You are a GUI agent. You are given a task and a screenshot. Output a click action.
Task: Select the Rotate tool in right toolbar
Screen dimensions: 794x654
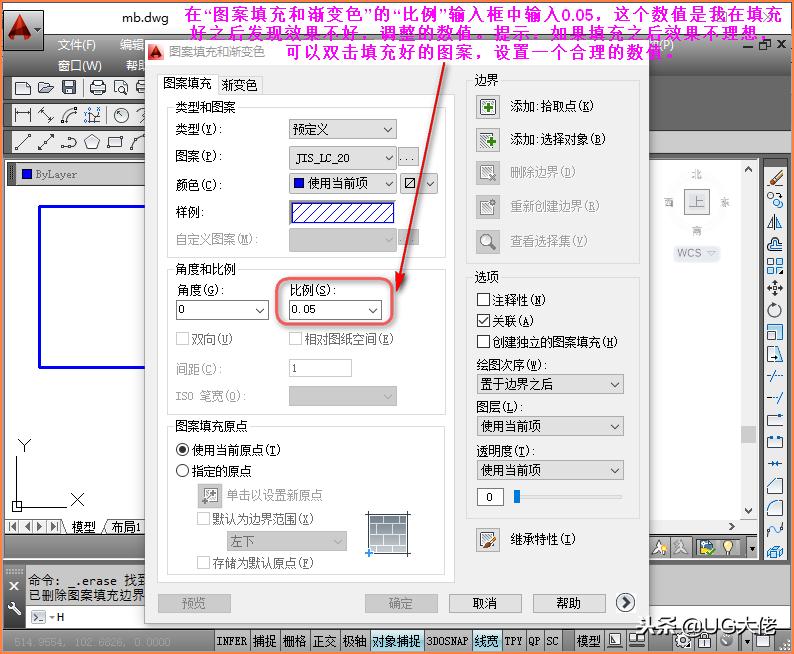click(775, 310)
